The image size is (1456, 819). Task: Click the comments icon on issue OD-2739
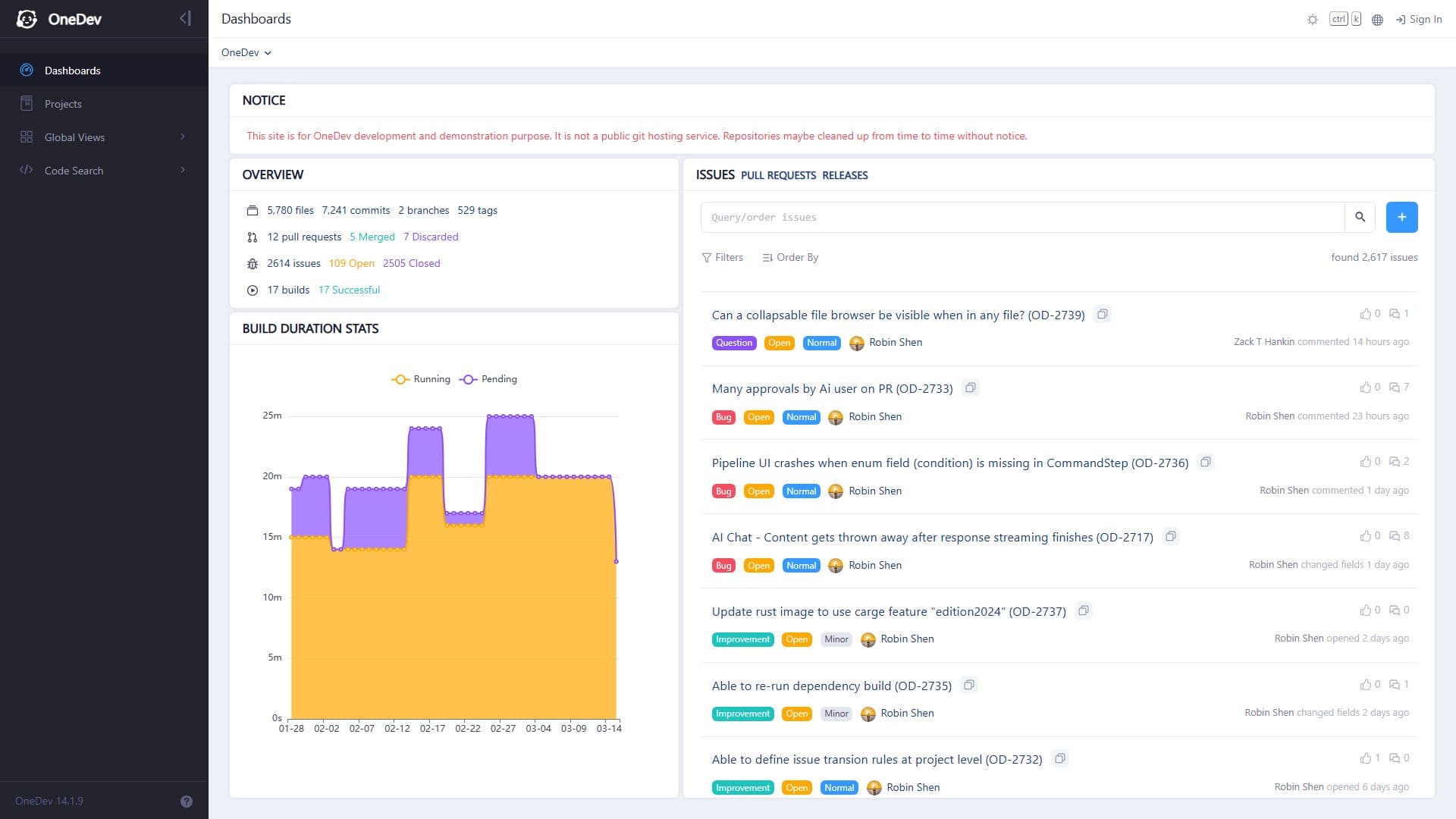[1395, 314]
